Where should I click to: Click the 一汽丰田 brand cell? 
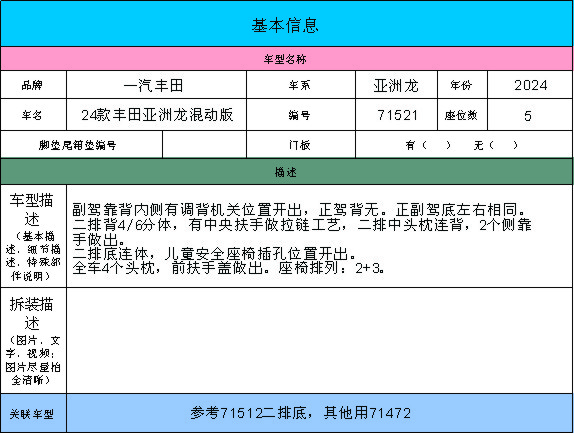tap(156, 85)
